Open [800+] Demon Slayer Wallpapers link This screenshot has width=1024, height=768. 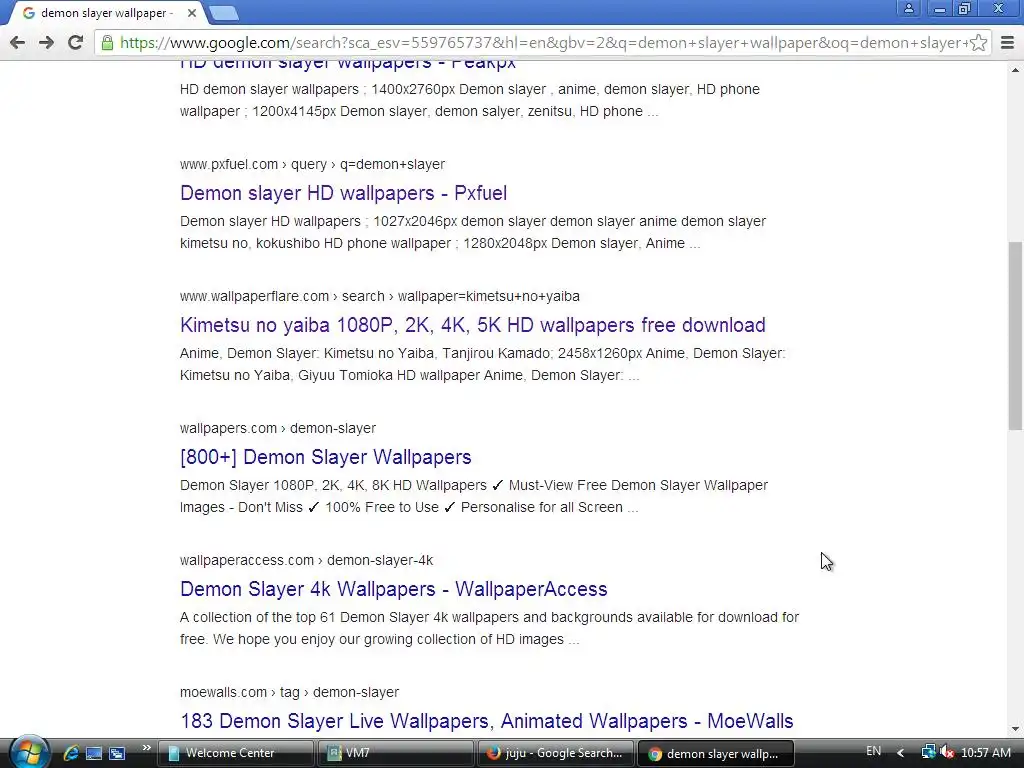[x=325, y=457]
